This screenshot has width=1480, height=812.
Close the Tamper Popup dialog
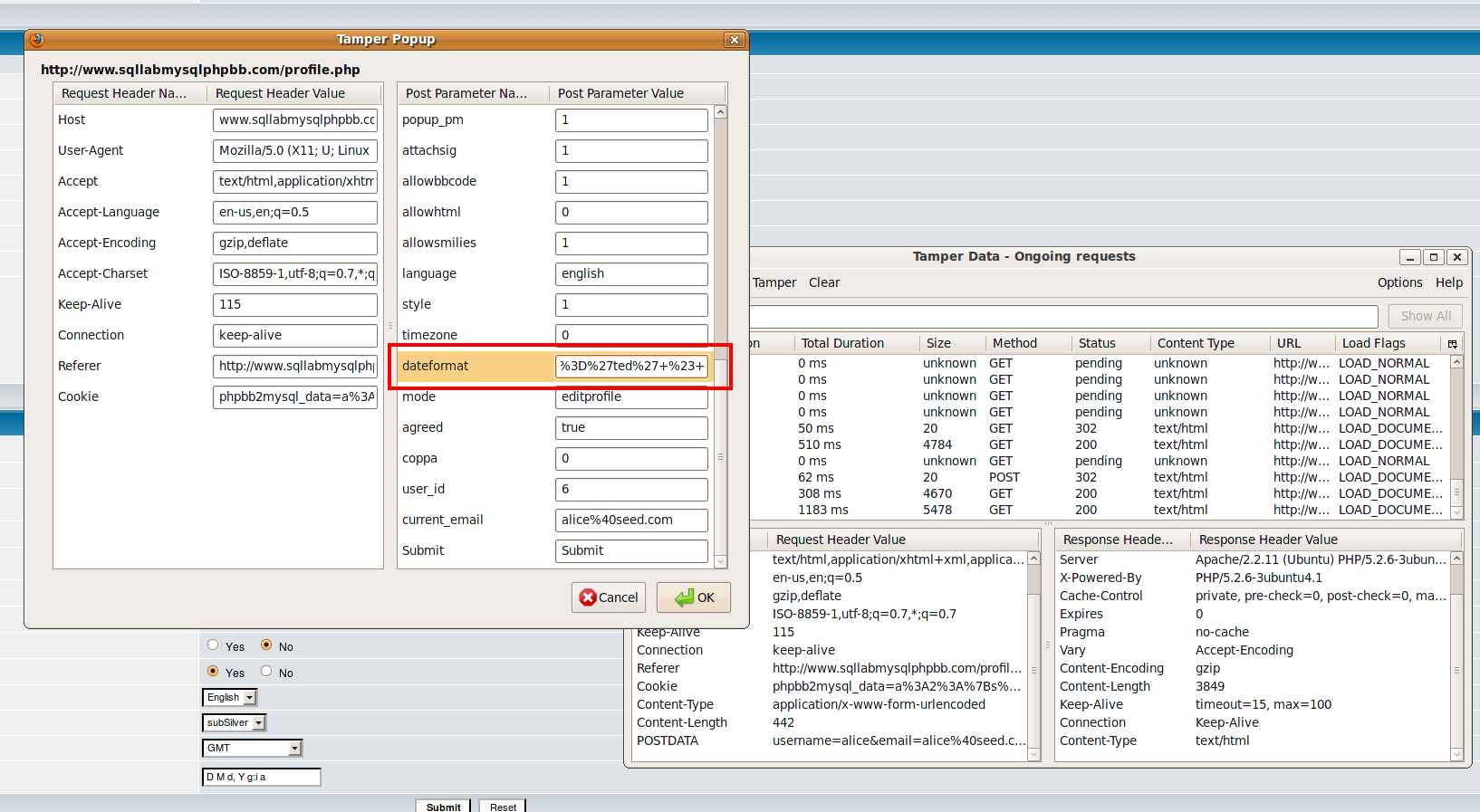point(735,40)
